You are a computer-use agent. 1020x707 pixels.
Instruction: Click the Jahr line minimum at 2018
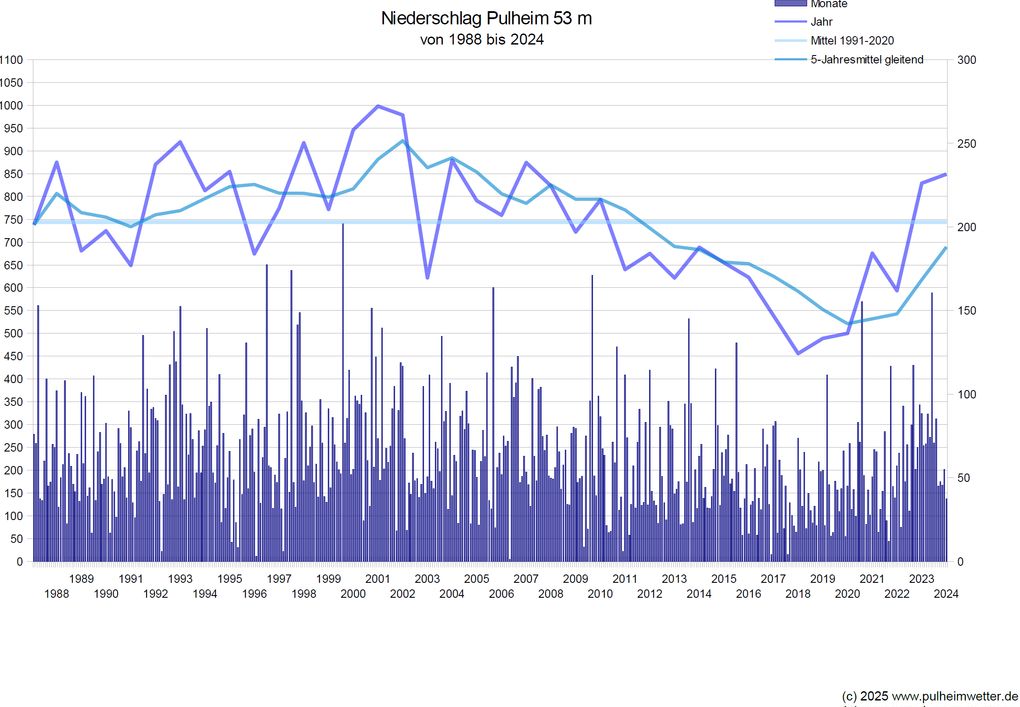point(798,353)
